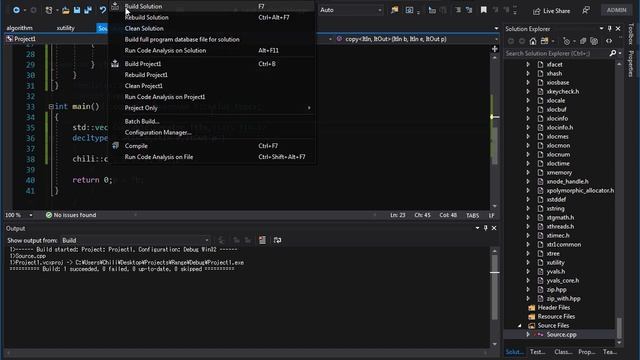
Task: Select Build Project1 menu entry
Action: point(212,64)
